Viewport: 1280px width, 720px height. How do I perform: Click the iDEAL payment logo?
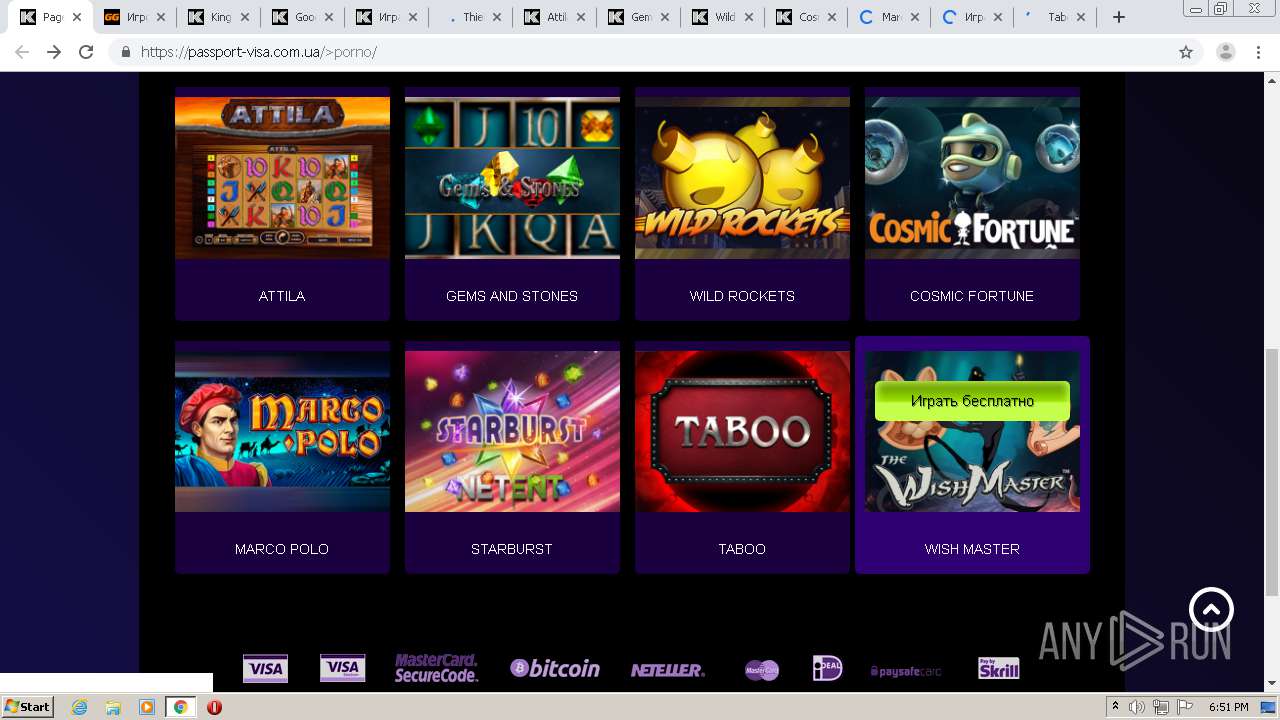click(x=827, y=668)
